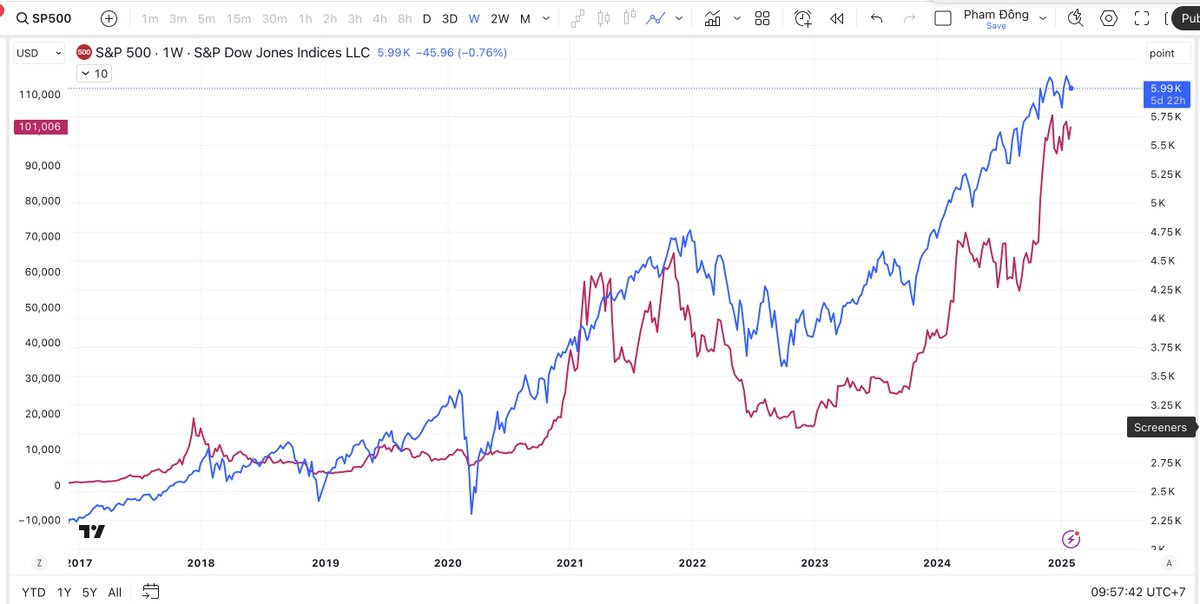1200x604 pixels.
Task: Click the 2021 time axis label
Action: (x=569, y=563)
